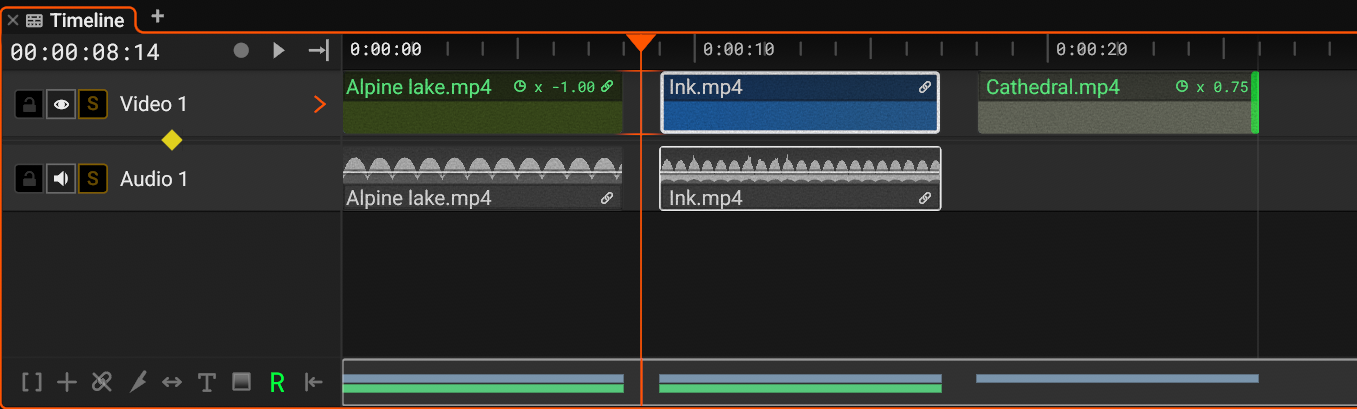Solo the Video 1 track

click(x=93, y=104)
